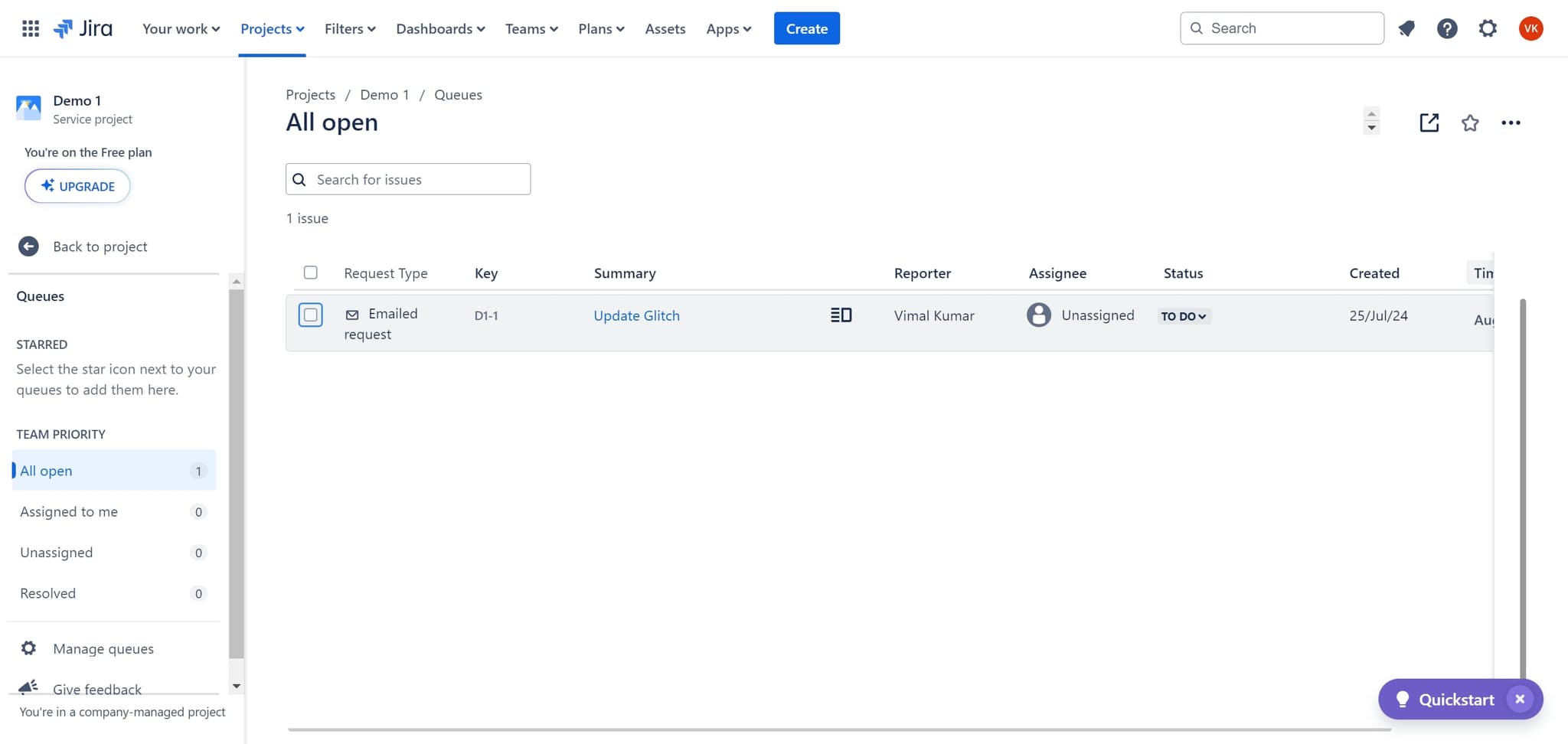The width and height of the screenshot is (1568, 744).
Task: Click the Assets menu item
Action: pos(665,28)
